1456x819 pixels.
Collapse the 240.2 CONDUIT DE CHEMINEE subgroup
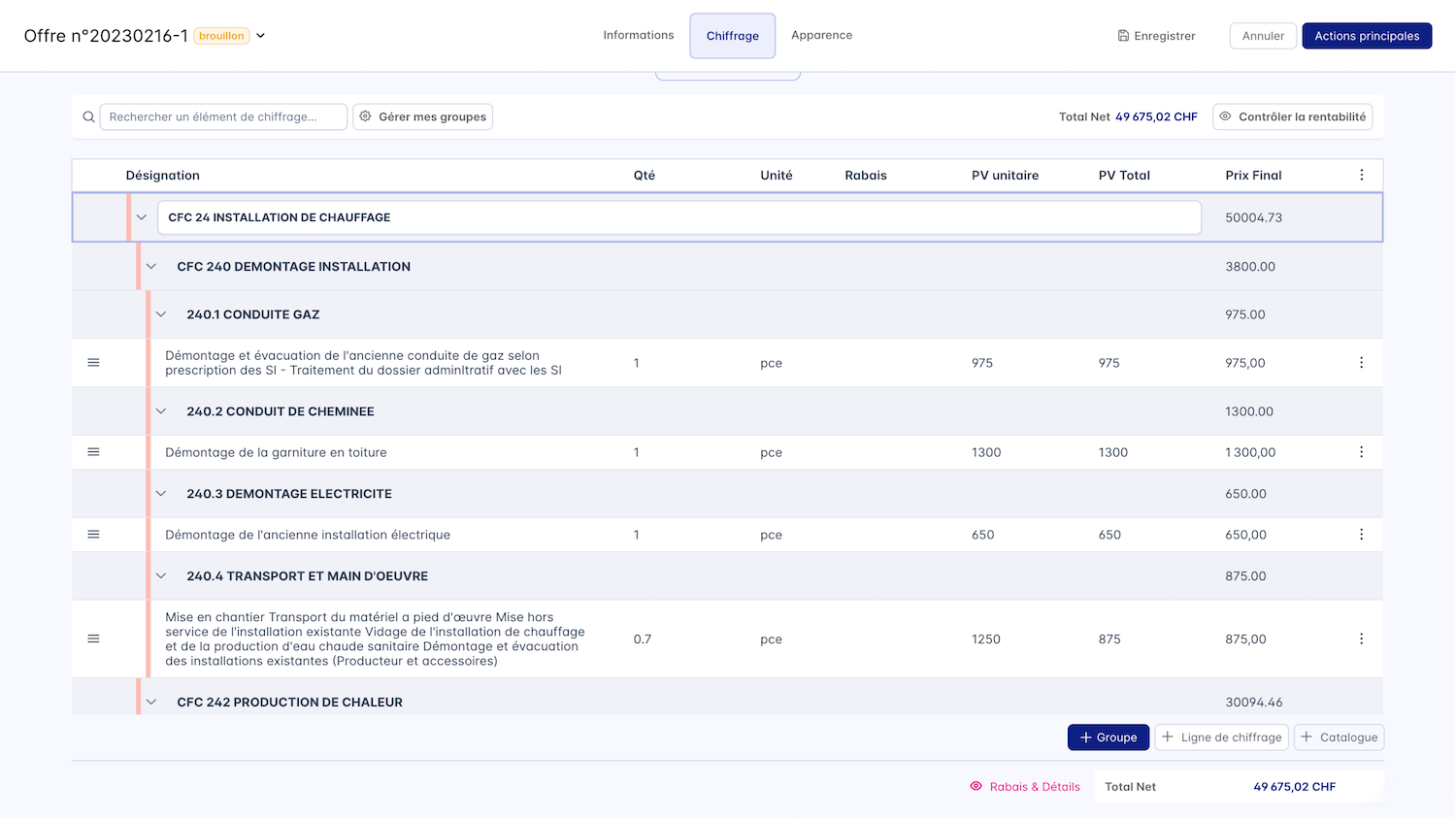point(161,411)
